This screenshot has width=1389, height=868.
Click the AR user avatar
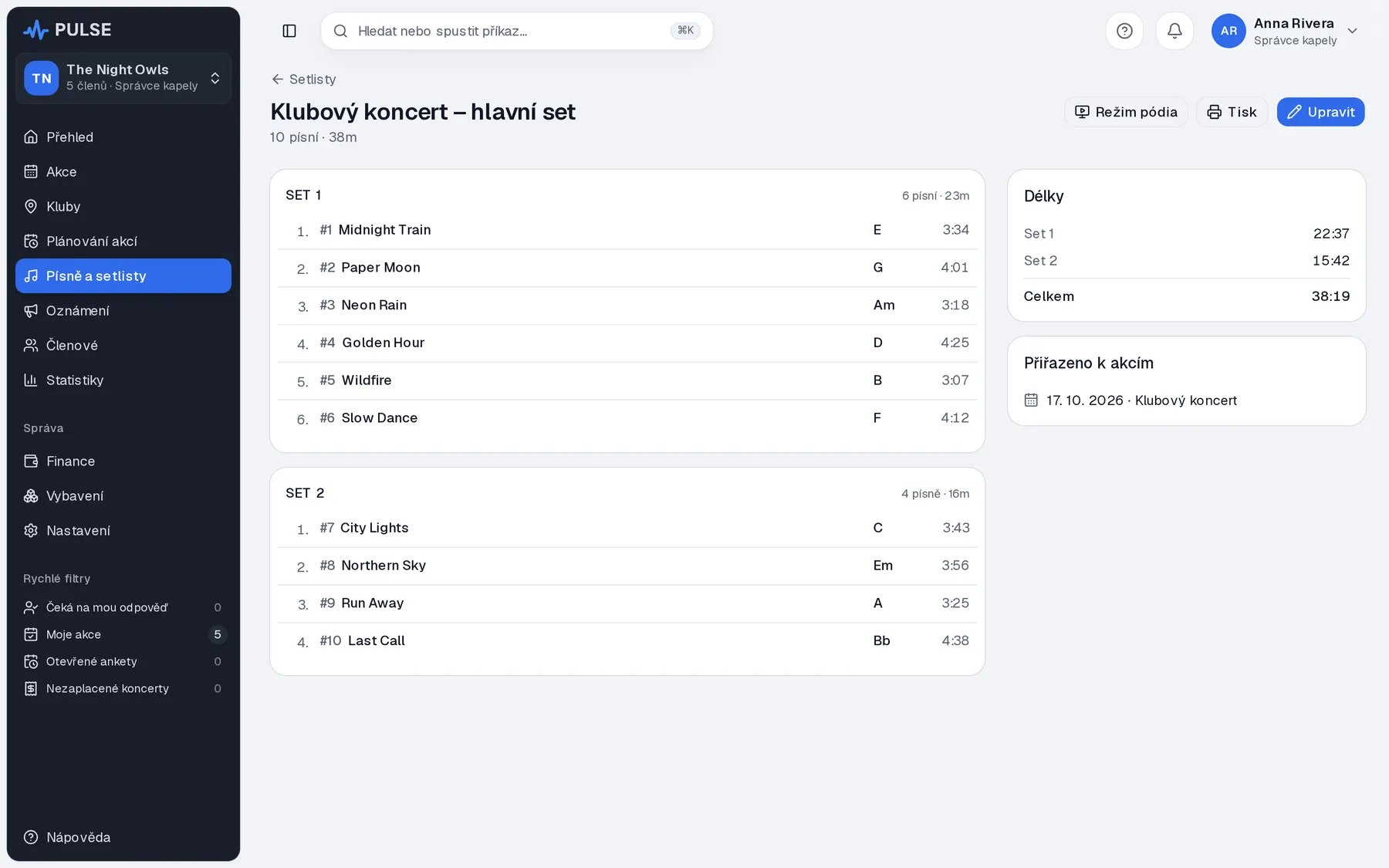[x=1228, y=31]
